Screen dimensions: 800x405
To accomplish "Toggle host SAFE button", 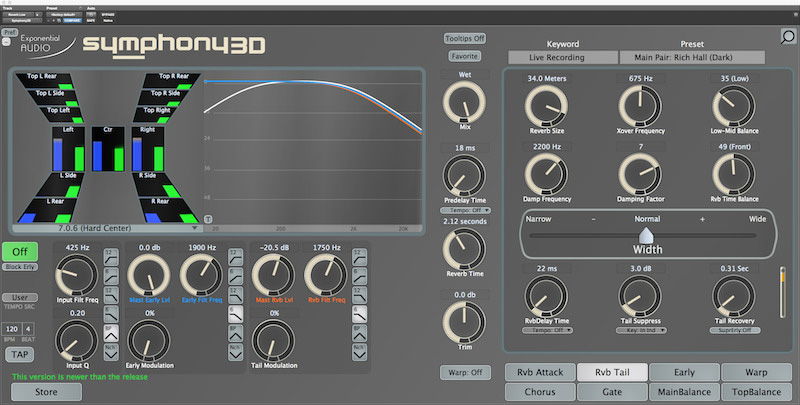I will pos(91,20).
